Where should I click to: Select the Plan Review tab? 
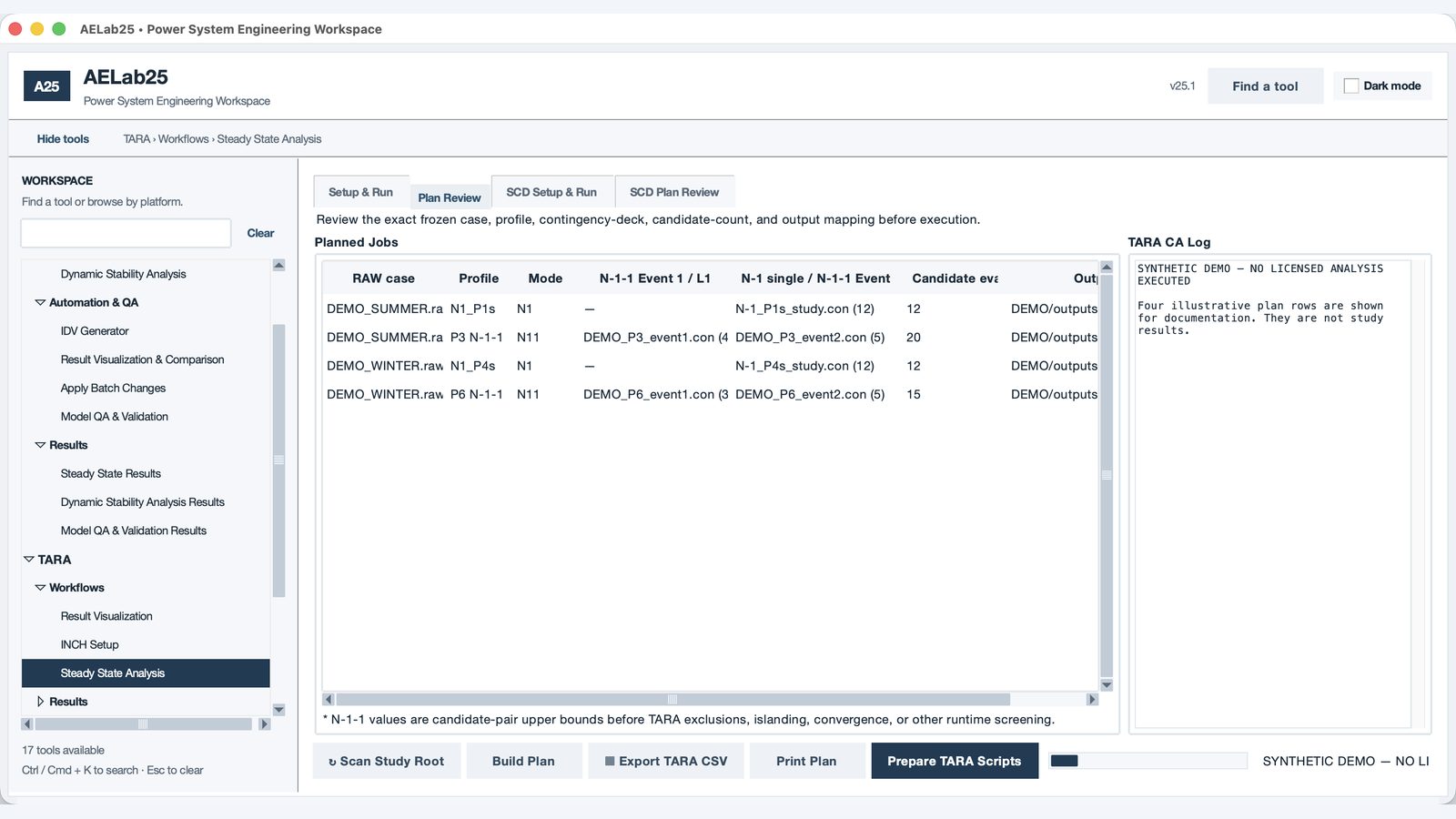tap(450, 197)
